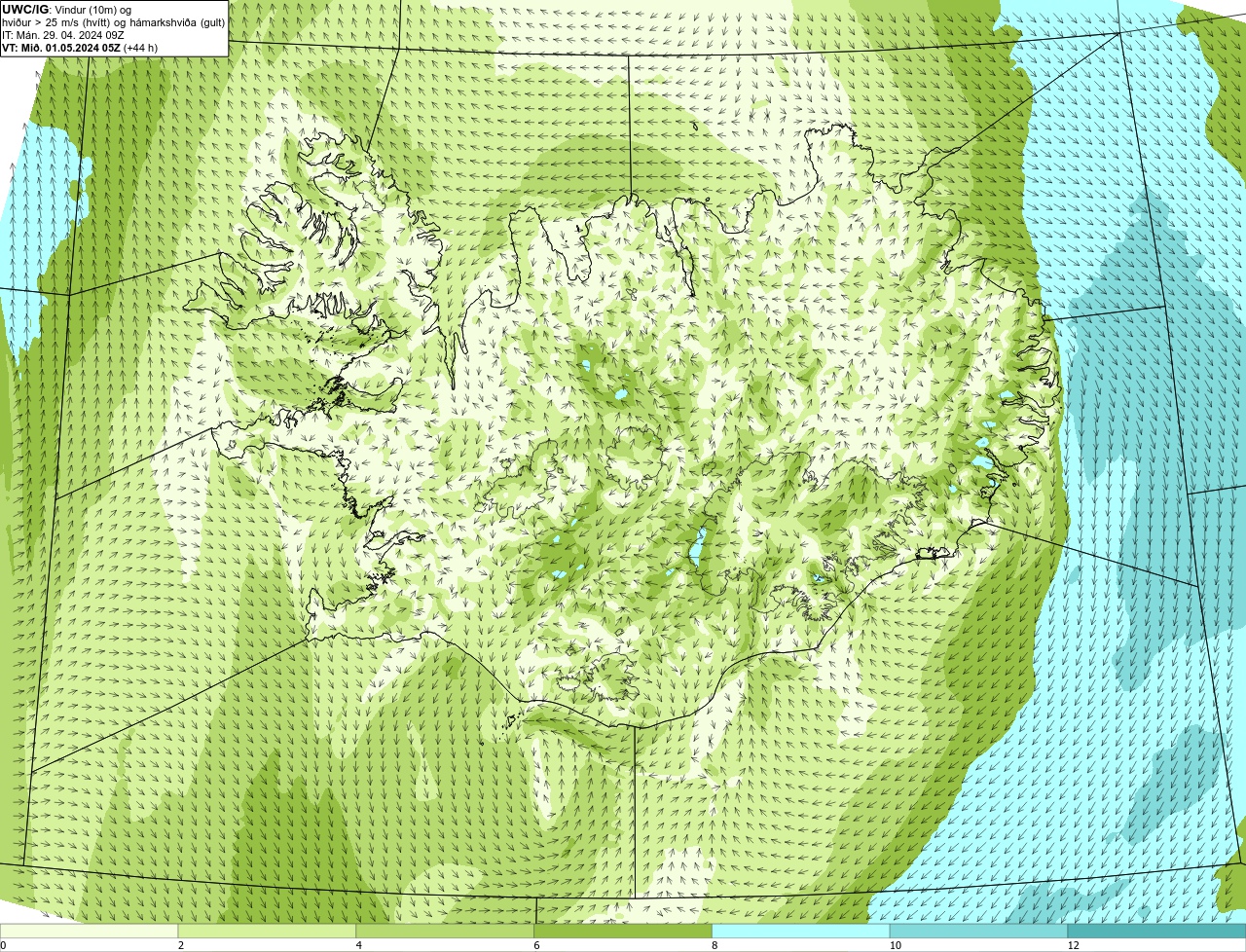Image resolution: width=1246 pixels, height=952 pixels.
Task: Click the medium green 4–6 m/s legend swatch
Action: [446, 932]
